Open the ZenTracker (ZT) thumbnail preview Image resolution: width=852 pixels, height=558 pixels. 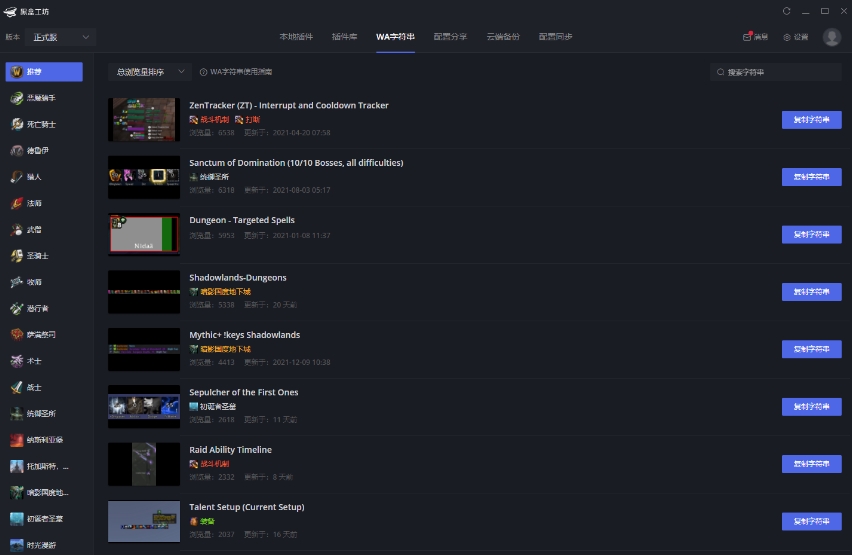pyautogui.click(x=144, y=120)
